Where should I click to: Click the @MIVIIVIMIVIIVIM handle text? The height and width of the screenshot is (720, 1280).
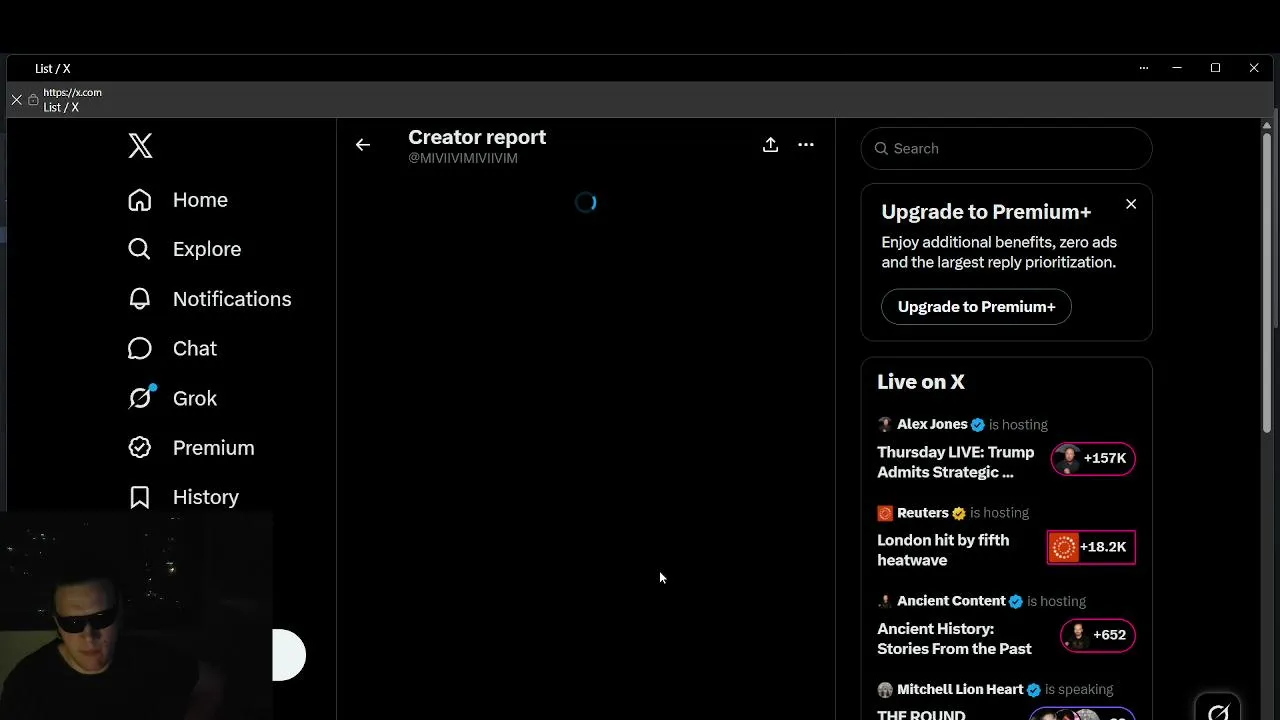(x=463, y=159)
